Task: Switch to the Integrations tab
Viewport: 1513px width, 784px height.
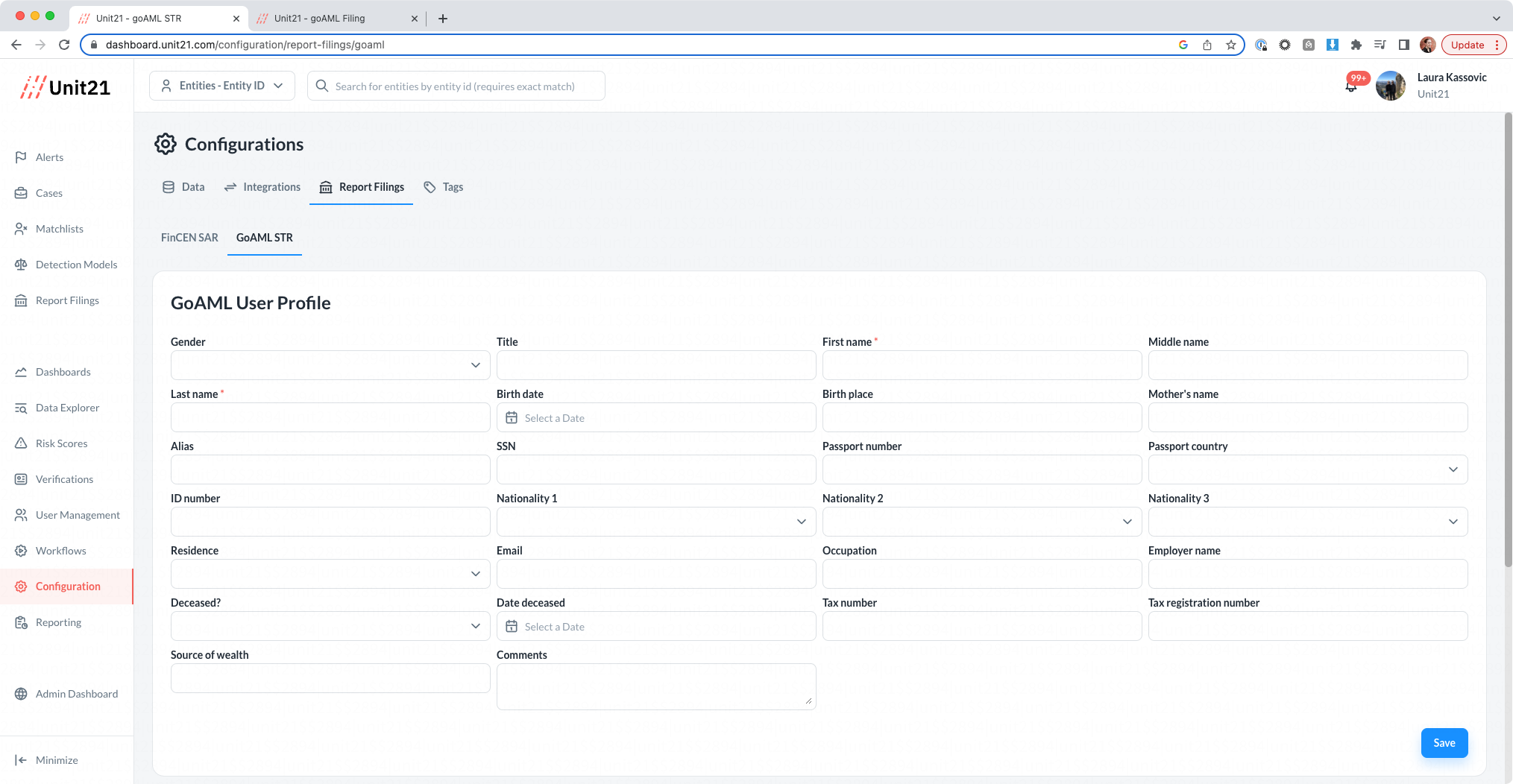Action: pyautogui.click(x=262, y=187)
